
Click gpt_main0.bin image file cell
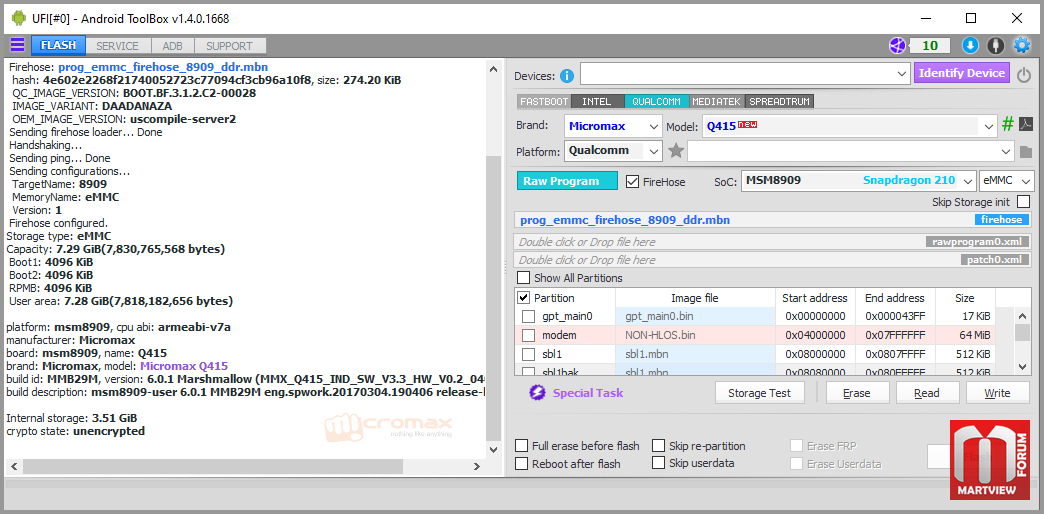point(696,316)
